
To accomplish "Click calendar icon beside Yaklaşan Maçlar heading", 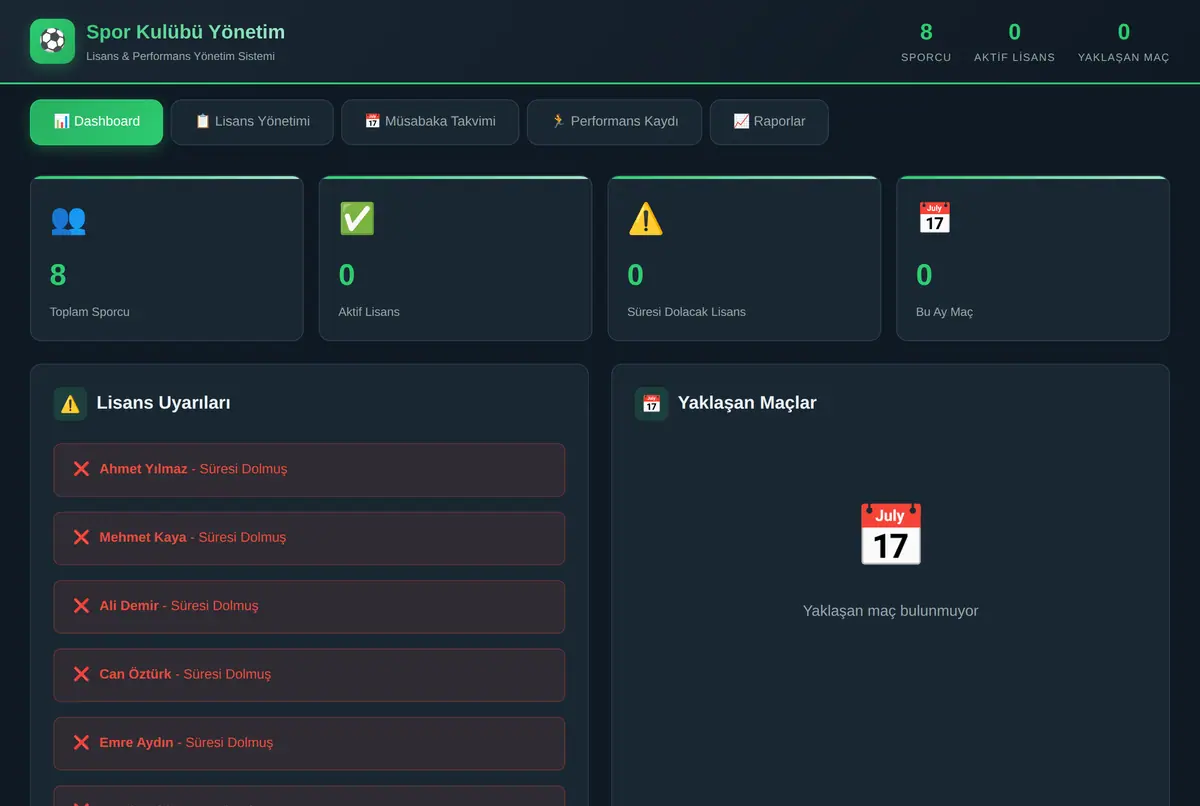I will click(651, 404).
